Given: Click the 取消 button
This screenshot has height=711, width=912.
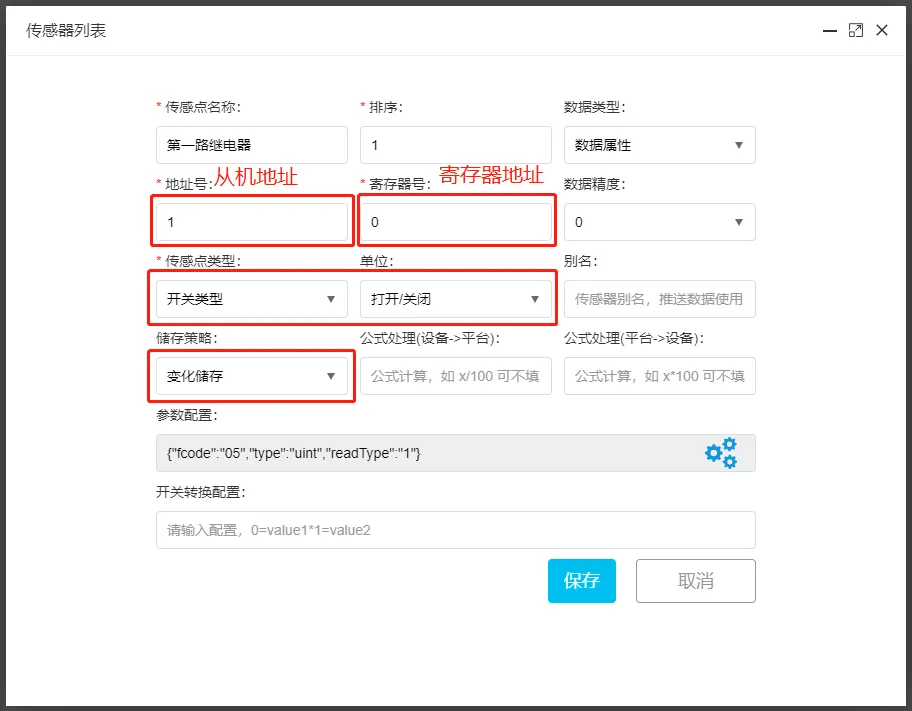Looking at the screenshot, I should tap(695, 581).
